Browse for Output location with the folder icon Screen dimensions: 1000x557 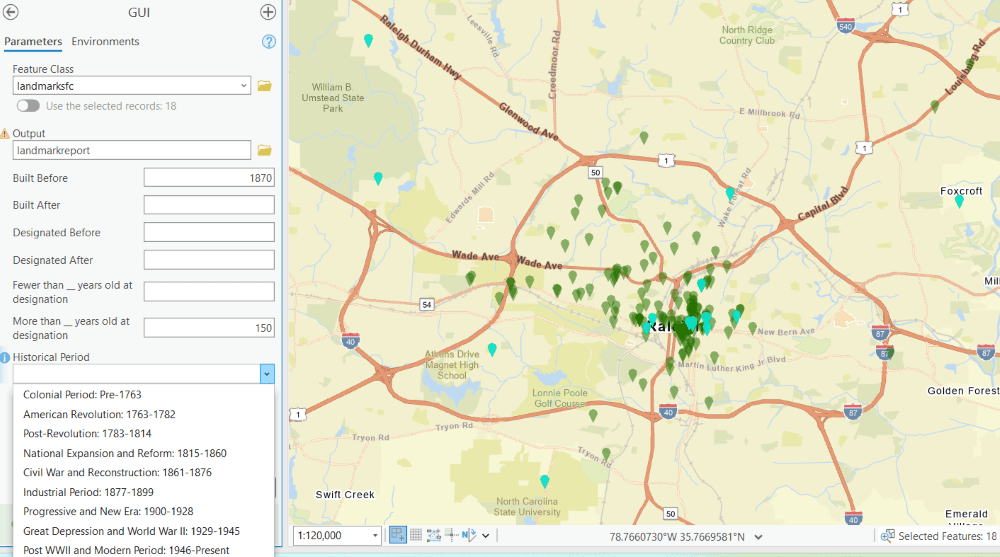[x=265, y=150]
